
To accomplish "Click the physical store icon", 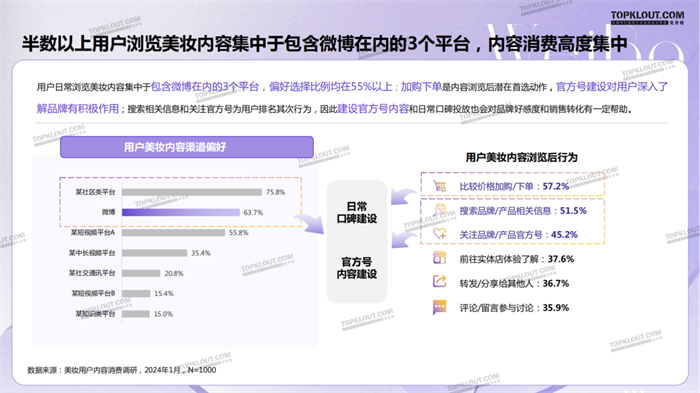I will (440, 258).
